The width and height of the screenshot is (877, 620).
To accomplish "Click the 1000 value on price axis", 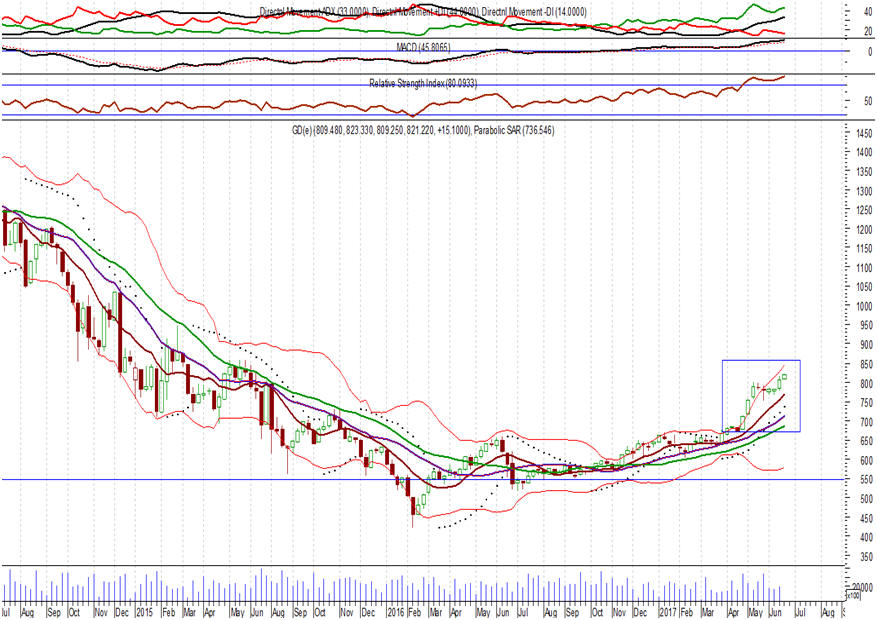I will 858,306.
